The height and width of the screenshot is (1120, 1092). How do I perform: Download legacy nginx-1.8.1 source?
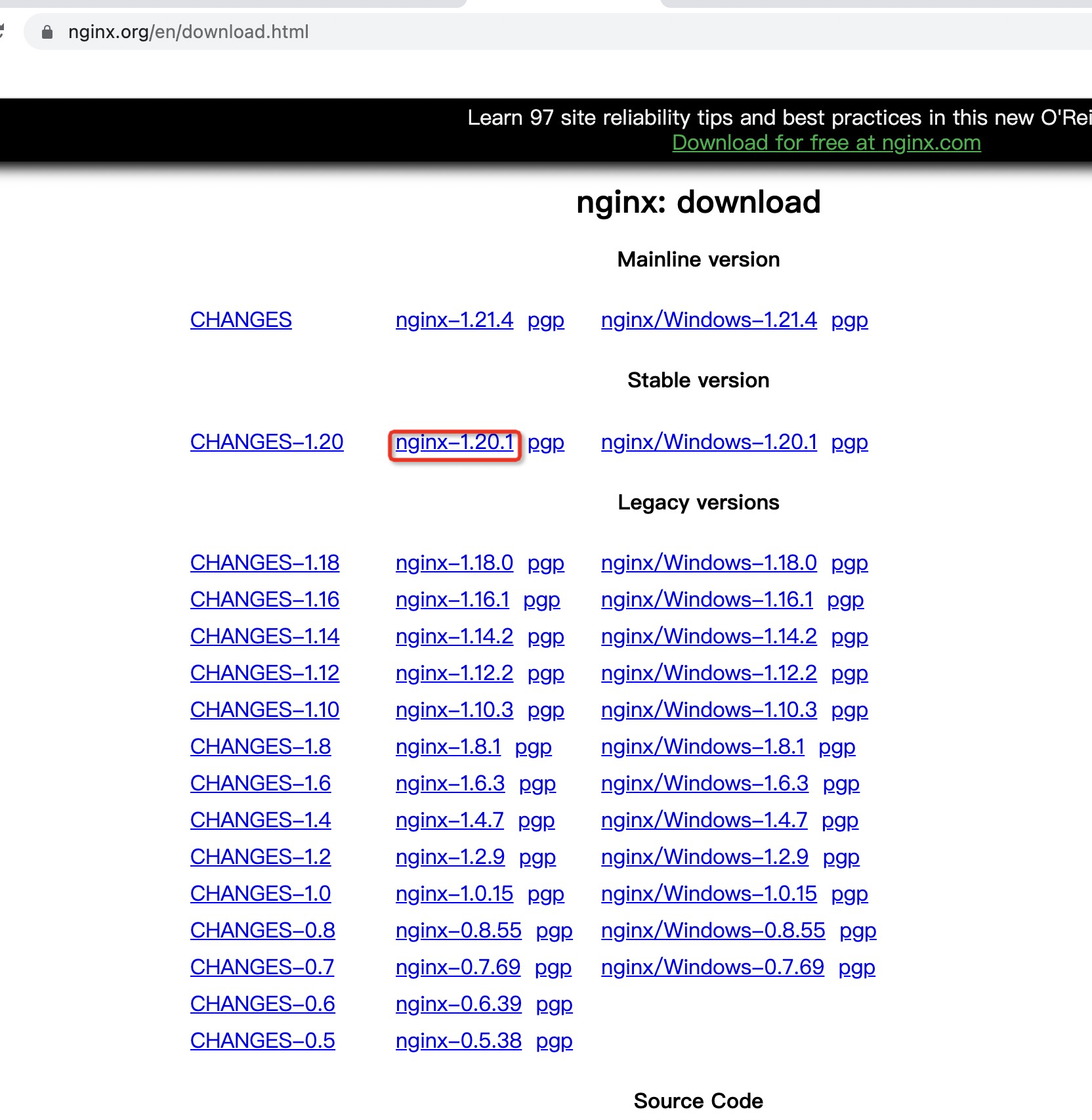coord(448,746)
